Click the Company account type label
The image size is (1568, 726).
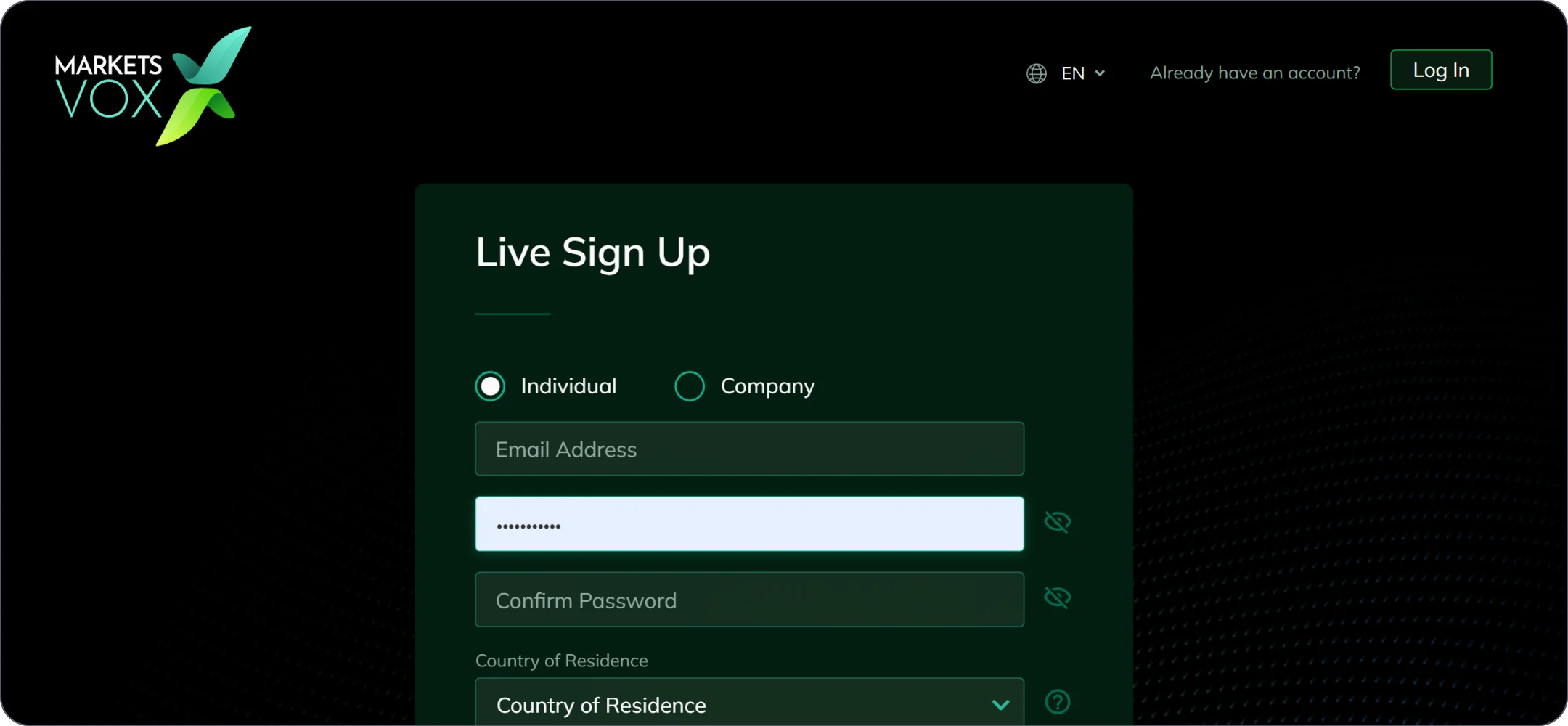click(767, 386)
